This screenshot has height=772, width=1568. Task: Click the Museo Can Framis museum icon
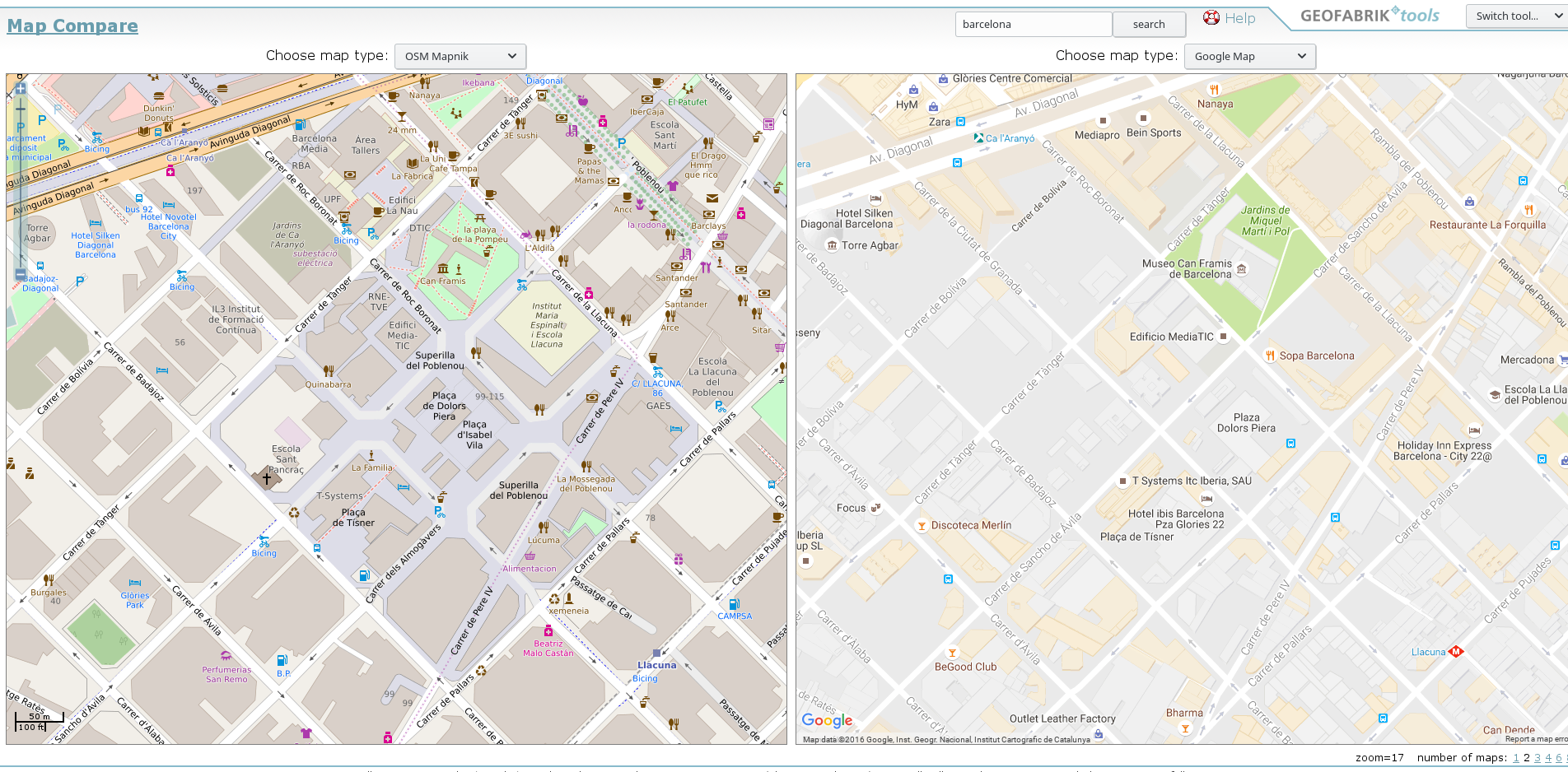click(x=1242, y=269)
